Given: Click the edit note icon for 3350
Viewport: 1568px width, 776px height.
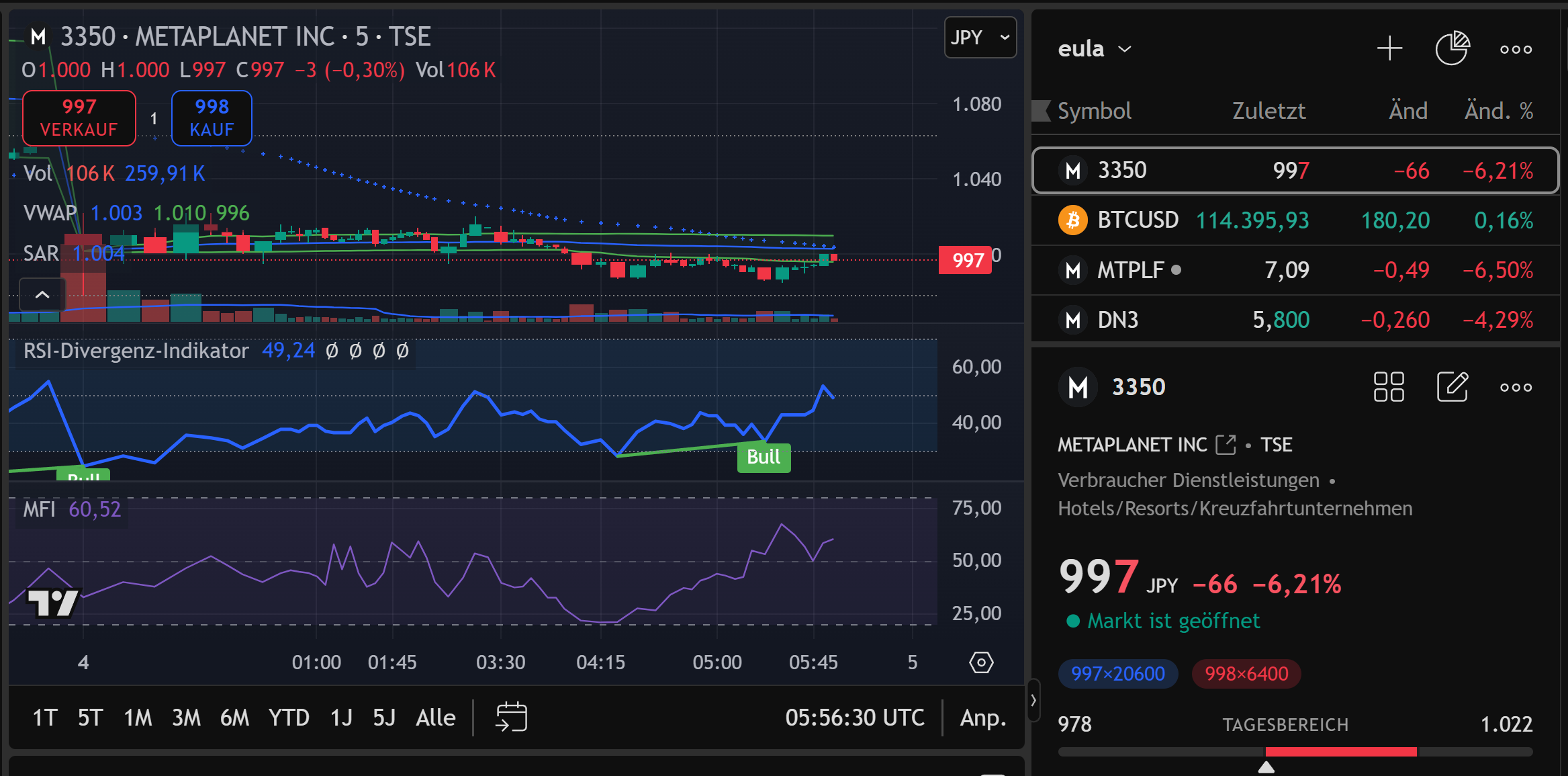Looking at the screenshot, I should 1452,386.
